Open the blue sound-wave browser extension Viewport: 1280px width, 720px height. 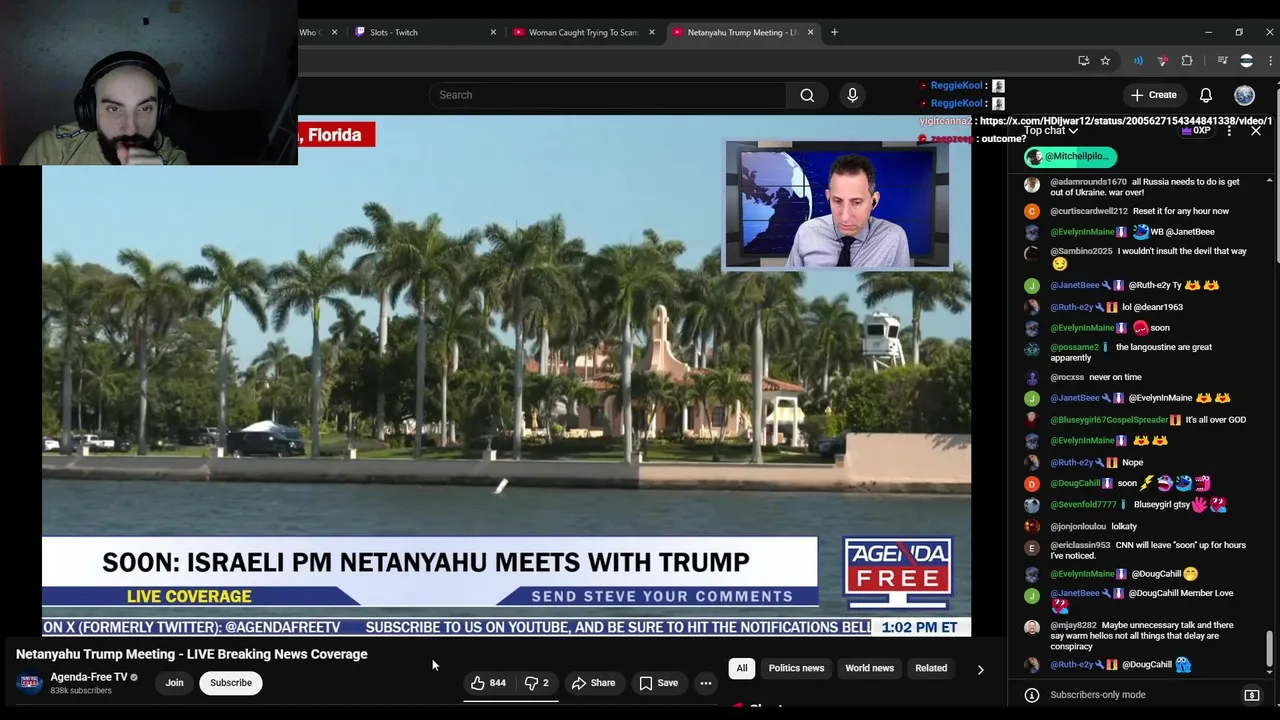tap(1138, 61)
